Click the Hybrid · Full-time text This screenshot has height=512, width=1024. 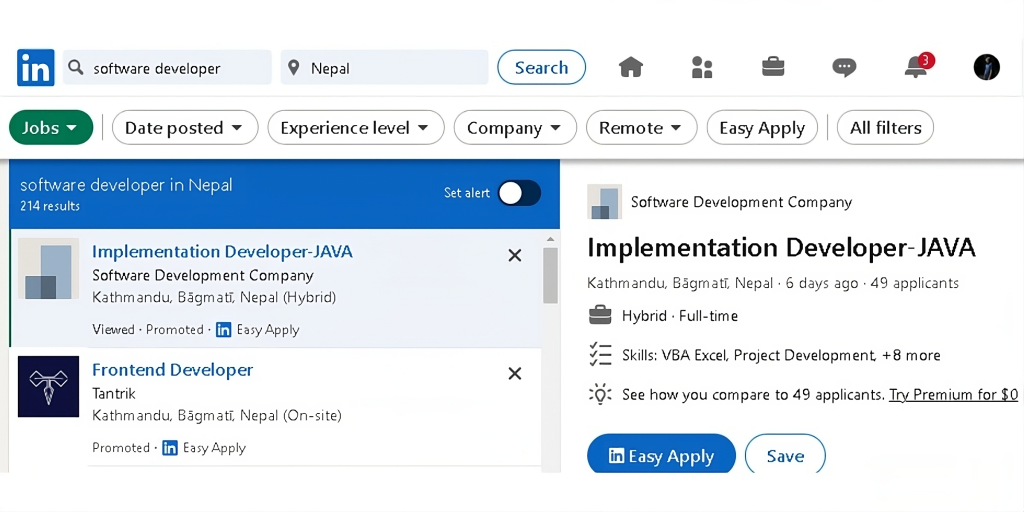pyautogui.click(x=680, y=316)
